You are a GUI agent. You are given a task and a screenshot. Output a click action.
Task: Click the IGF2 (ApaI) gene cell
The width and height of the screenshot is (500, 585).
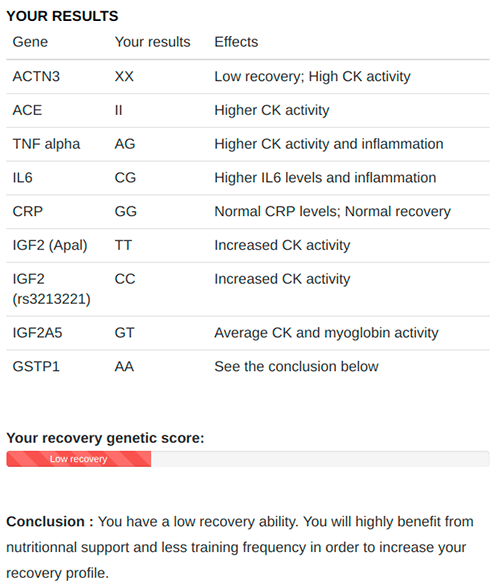[x=50, y=245]
